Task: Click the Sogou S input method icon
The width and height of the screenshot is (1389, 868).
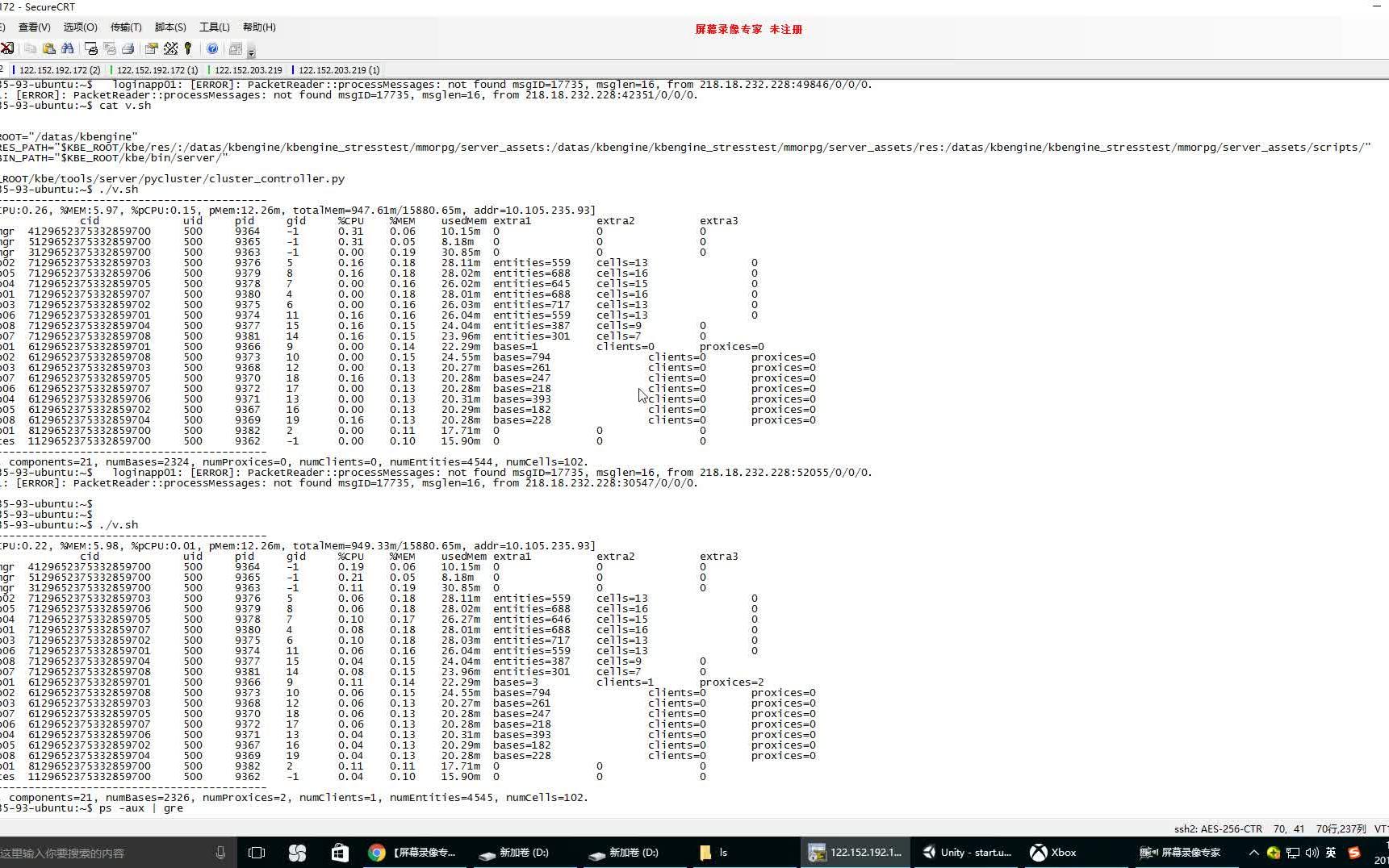Action: (1354, 853)
